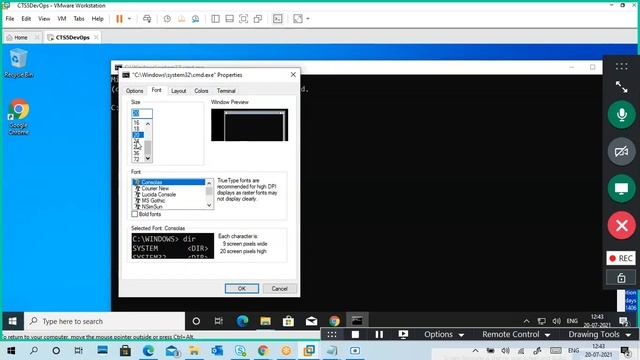Select Courier New in the Font list
The image size is (640, 360).
tap(155, 188)
